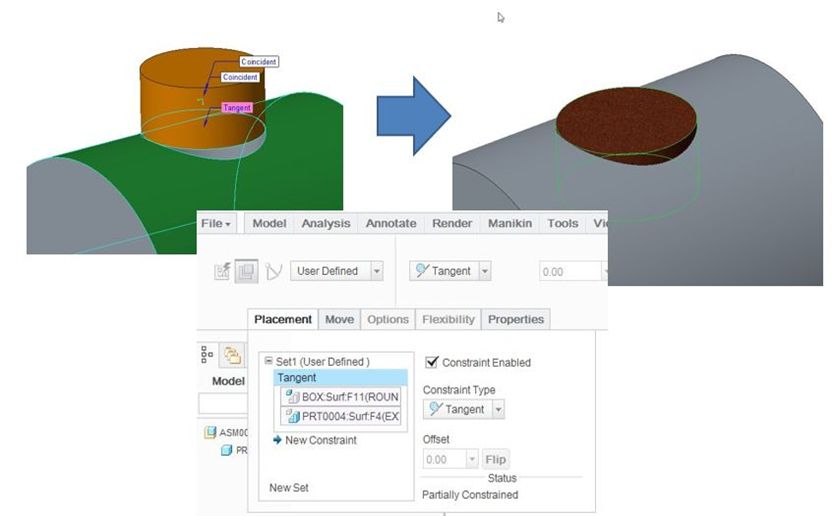Screen dimensions: 835x516
Task: Click the Flip button
Action: [495, 460]
